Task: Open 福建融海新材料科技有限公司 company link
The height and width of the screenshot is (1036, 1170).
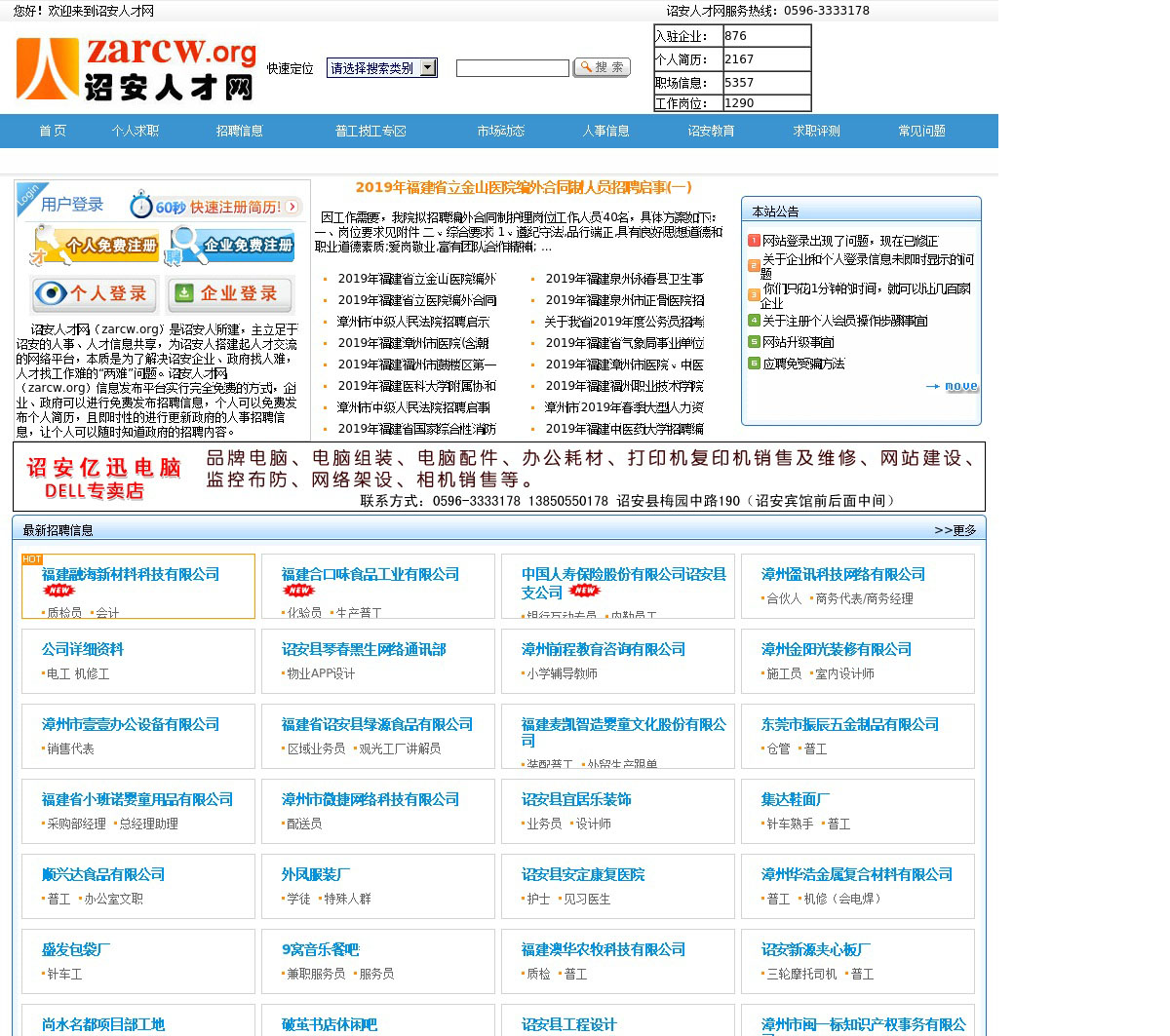Action: point(131,574)
